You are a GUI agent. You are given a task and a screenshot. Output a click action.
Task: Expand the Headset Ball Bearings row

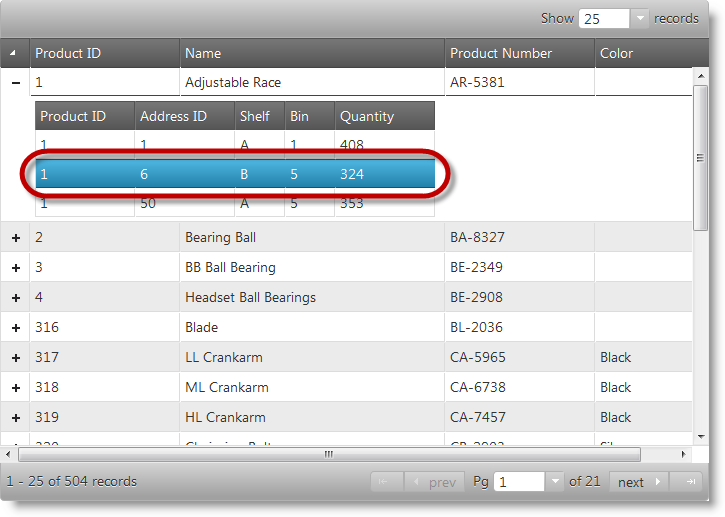[15, 298]
